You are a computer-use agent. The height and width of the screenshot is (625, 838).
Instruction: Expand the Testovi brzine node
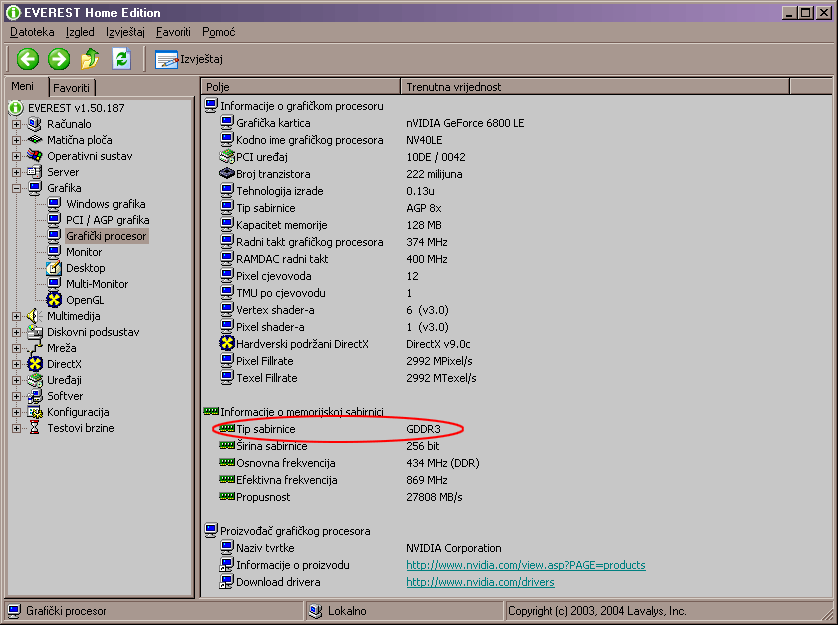click(16, 428)
